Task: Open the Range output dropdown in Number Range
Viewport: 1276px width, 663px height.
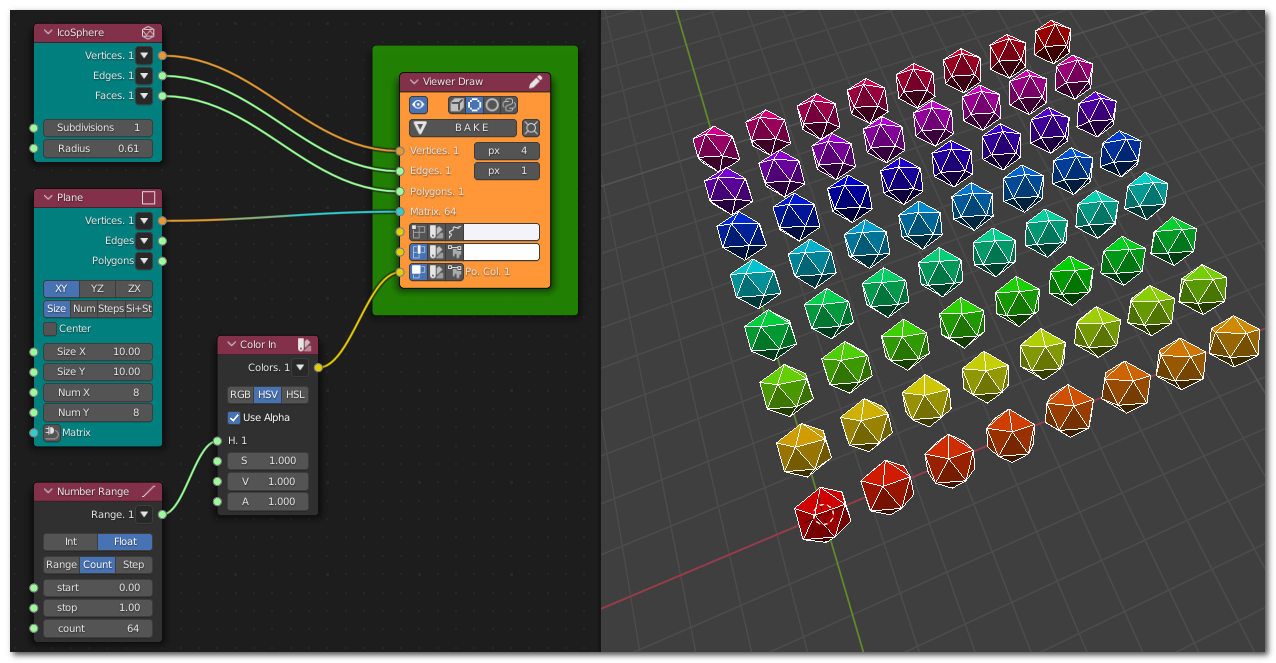Action: tap(144, 515)
